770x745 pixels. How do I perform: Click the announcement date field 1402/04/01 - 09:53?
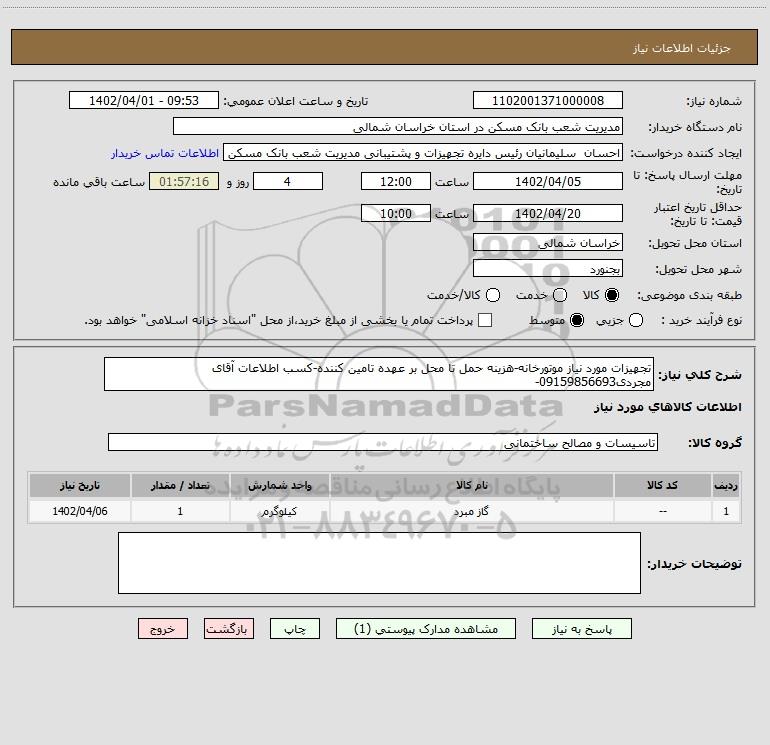tap(144, 101)
